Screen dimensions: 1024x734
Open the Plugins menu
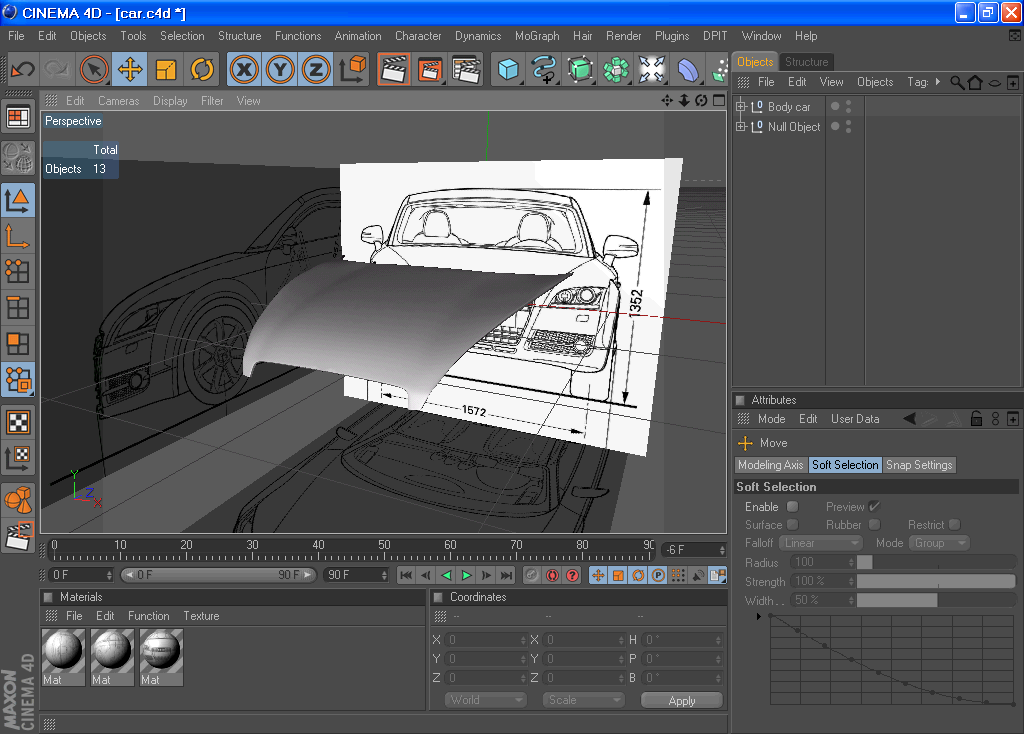point(672,36)
